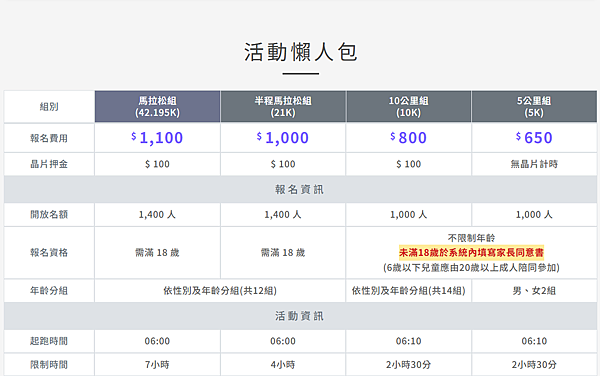Select the 10公里組 (10K) column header
The image size is (600, 376).
[x=408, y=107]
